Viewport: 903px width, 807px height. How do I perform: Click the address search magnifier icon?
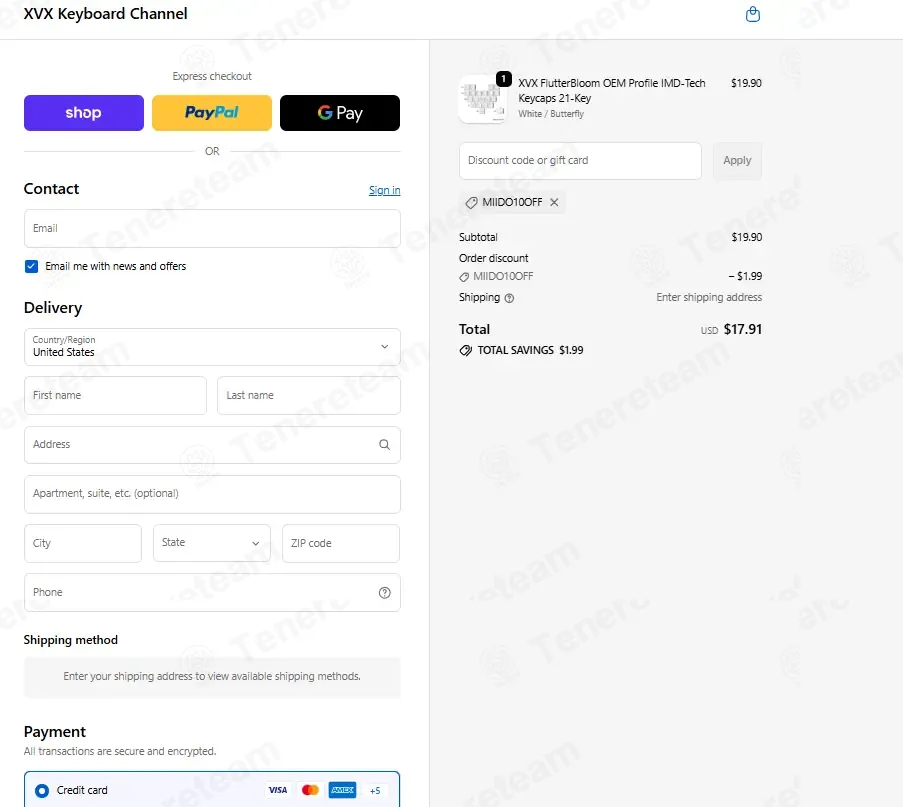(384, 444)
